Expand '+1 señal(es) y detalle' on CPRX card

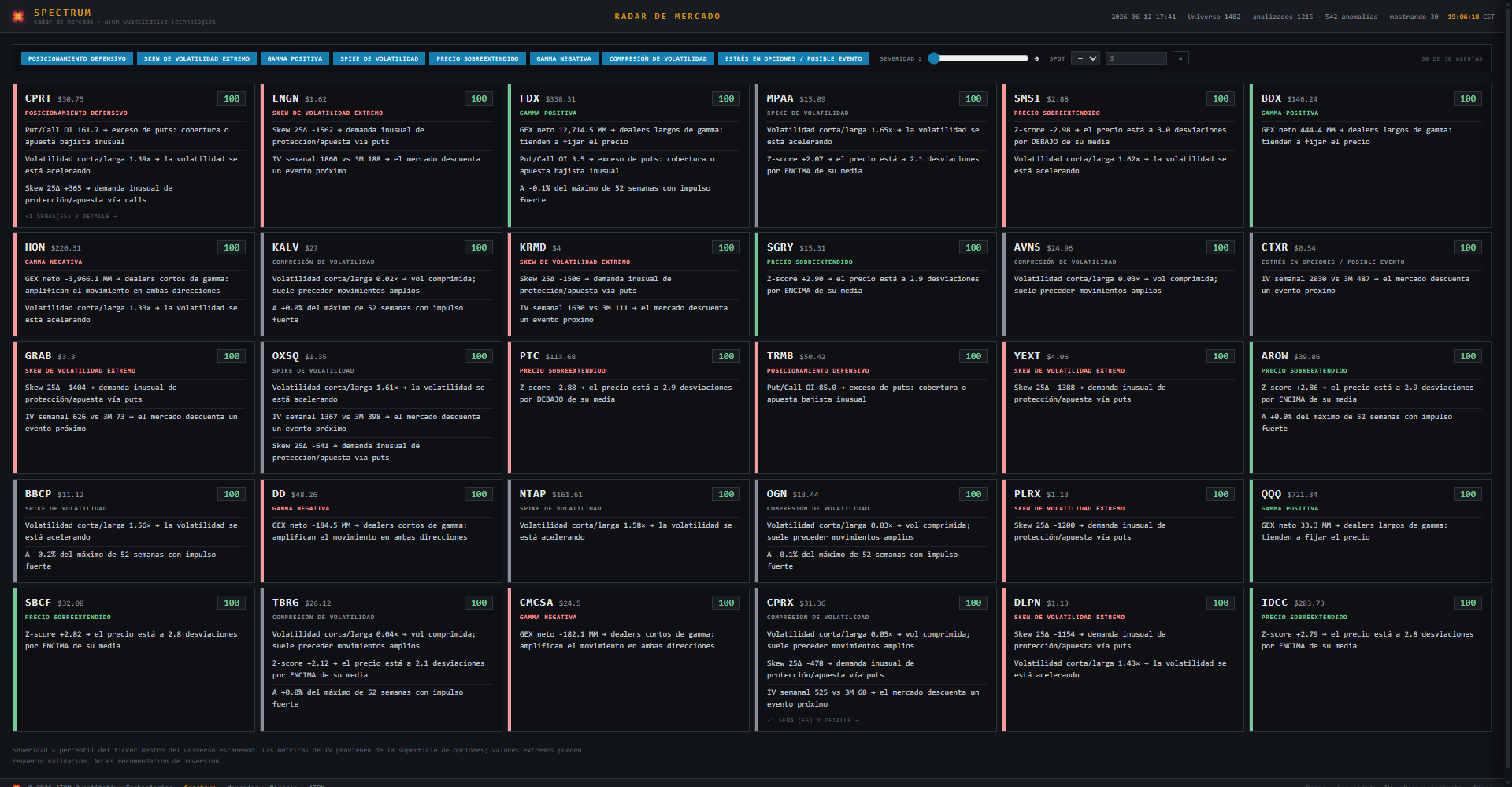(x=813, y=720)
